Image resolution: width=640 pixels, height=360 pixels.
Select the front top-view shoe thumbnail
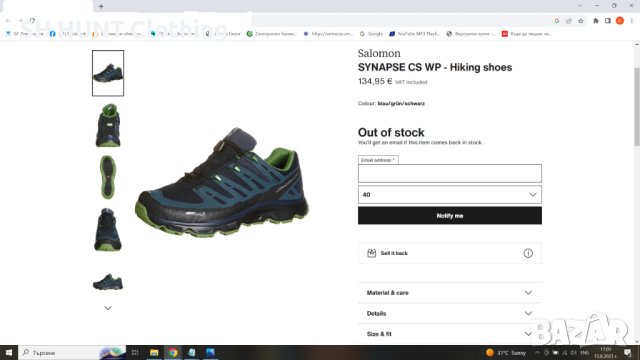(108, 229)
